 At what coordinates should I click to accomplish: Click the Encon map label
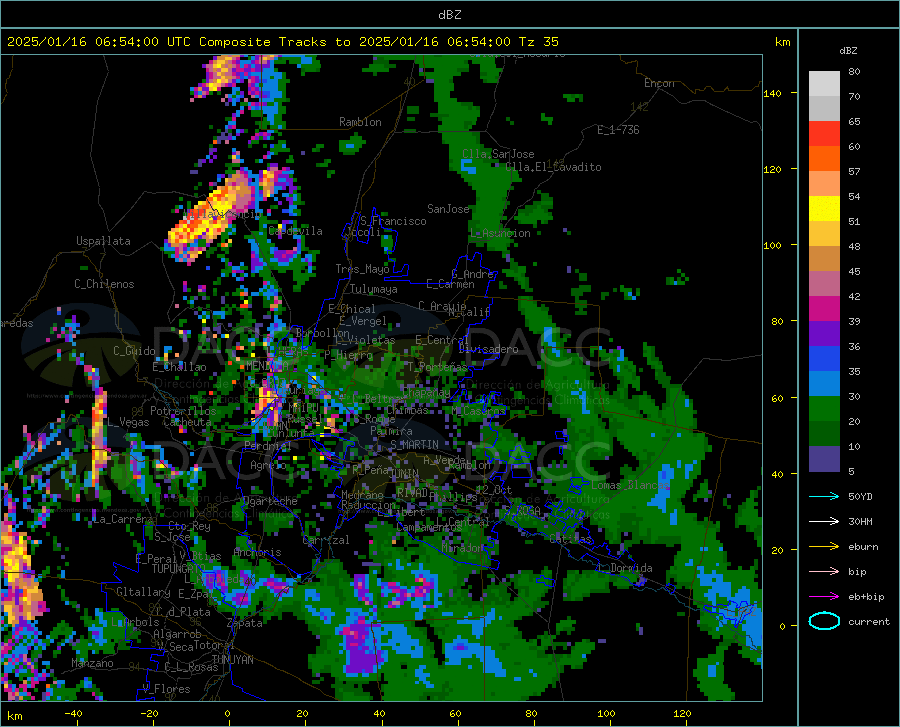tap(659, 83)
